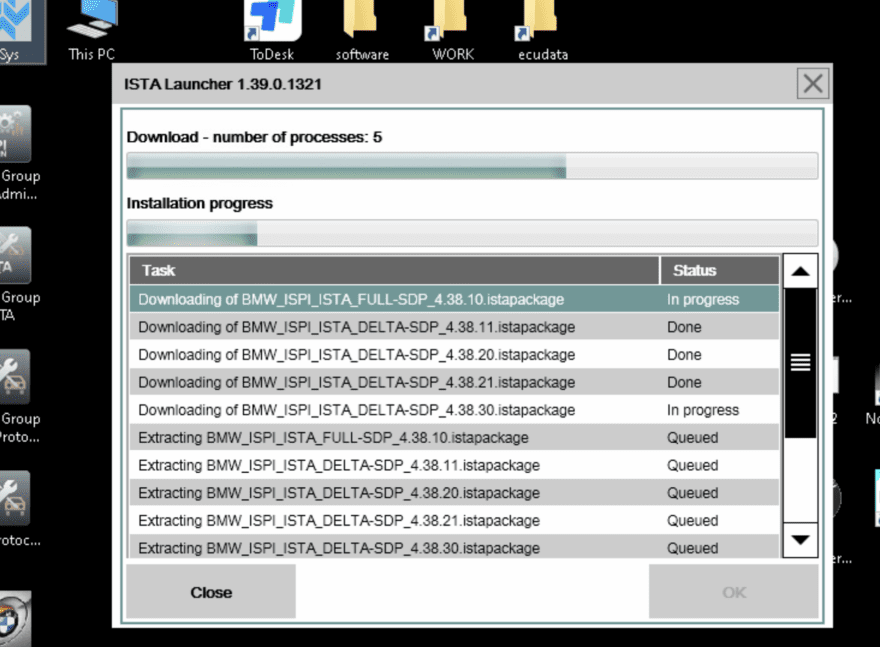This screenshot has width=880, height=647.
Task: Open the software folder on desktop
Action: coord(362,29)
